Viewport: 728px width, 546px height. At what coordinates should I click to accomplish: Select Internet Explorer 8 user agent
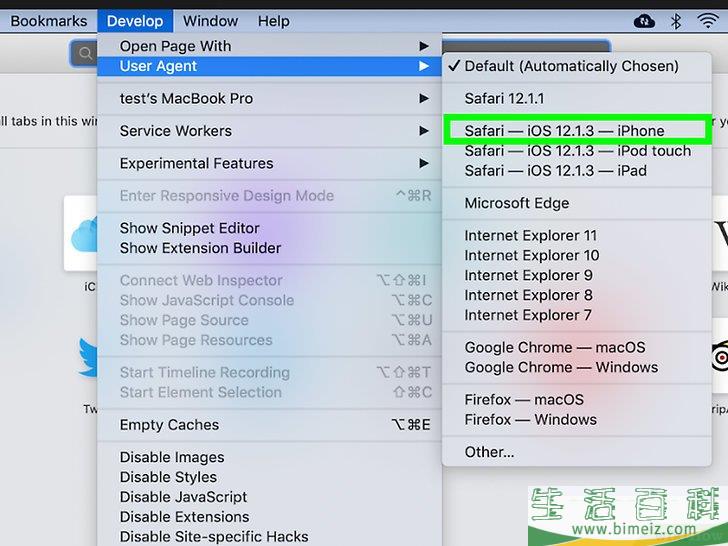click(577, 295)
